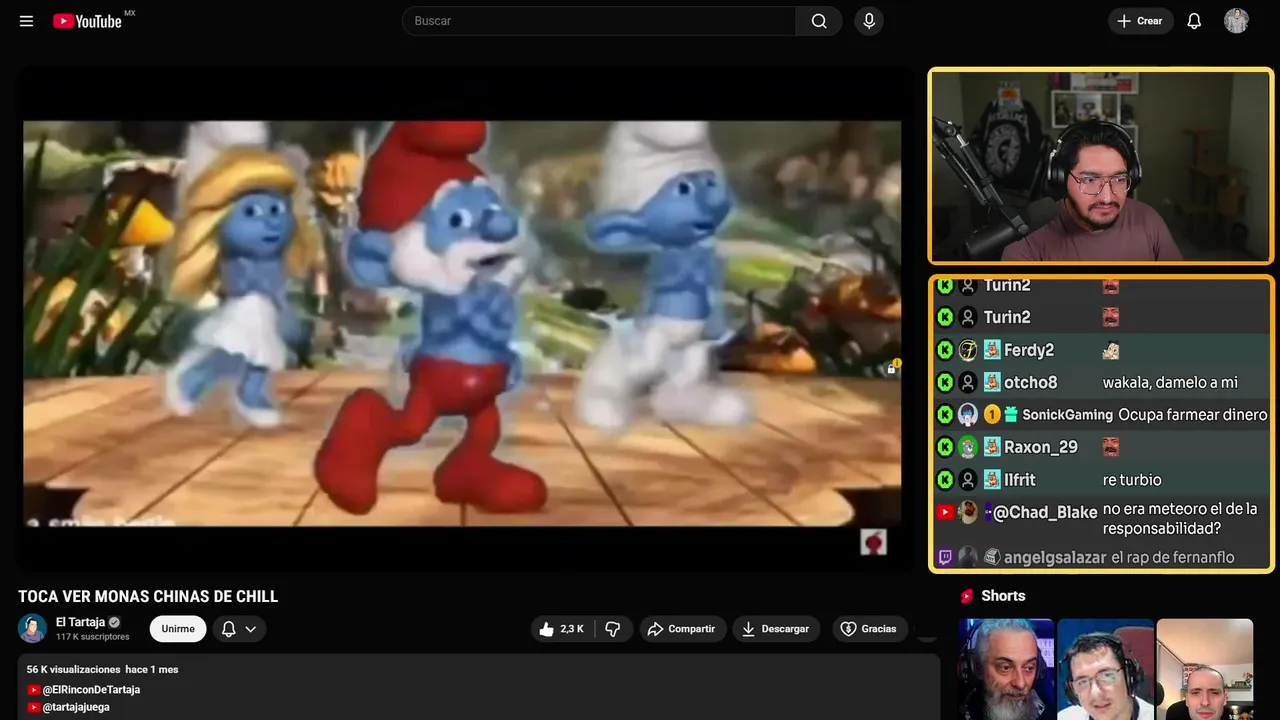Viewport: 1280px width, 720px height.
Task: Click the Gracias button
Action: click(x=868, y=629)
